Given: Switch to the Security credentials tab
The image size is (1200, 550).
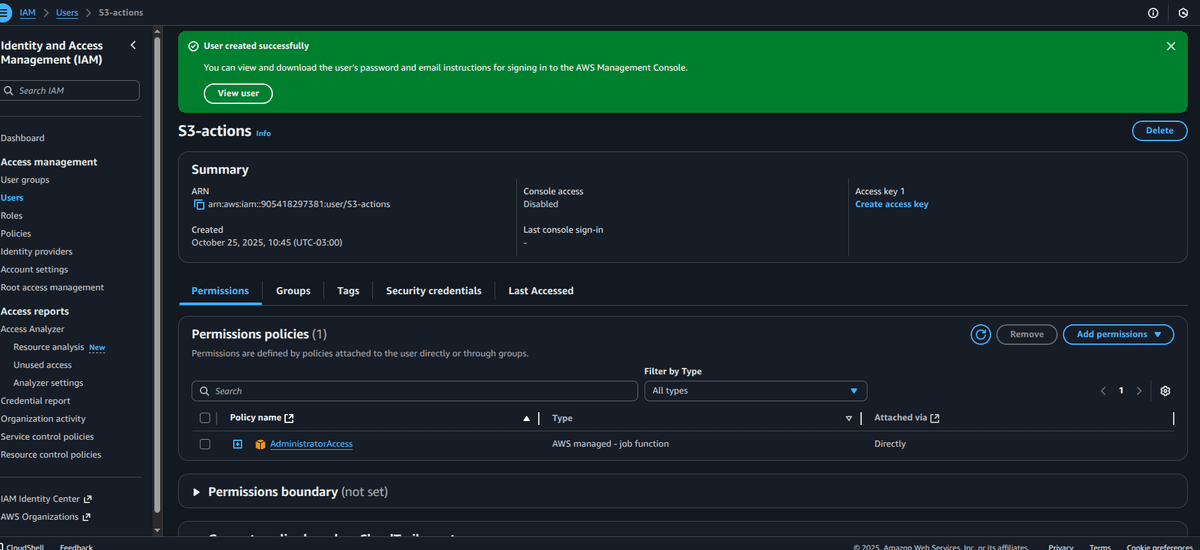Looking at the screenshot, I should point(433,291).
